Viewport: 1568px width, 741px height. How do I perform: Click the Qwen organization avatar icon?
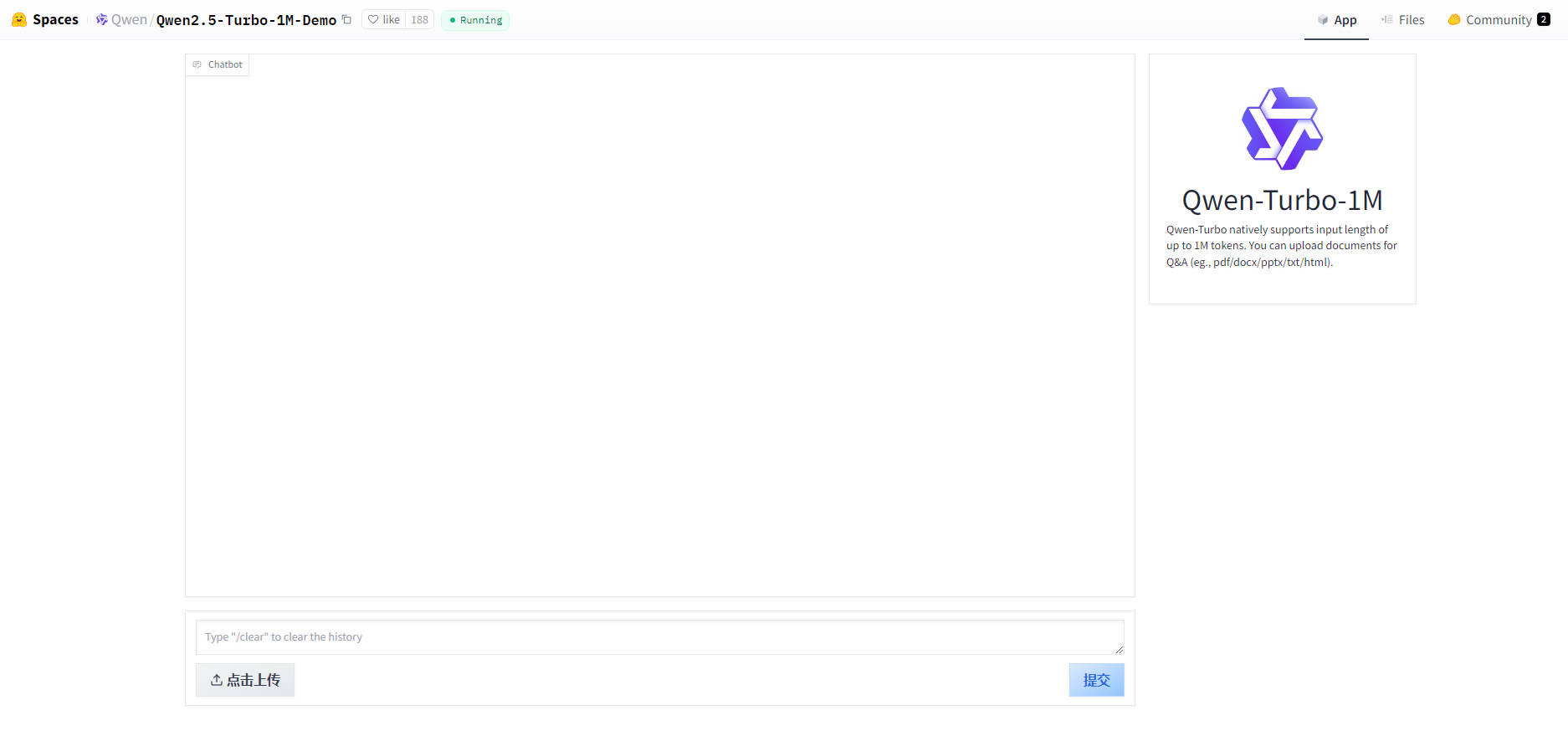(x=101, y=19)
